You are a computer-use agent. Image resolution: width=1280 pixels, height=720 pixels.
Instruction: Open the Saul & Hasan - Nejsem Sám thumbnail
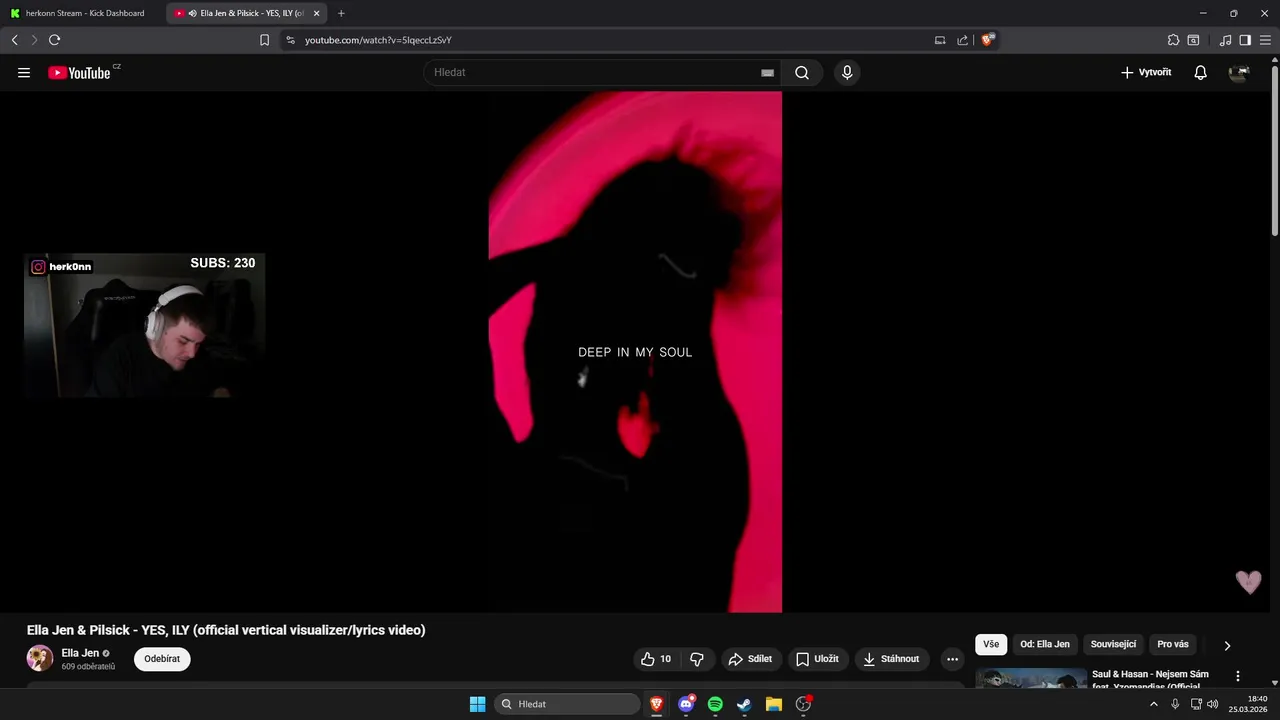pos(1031,678)
